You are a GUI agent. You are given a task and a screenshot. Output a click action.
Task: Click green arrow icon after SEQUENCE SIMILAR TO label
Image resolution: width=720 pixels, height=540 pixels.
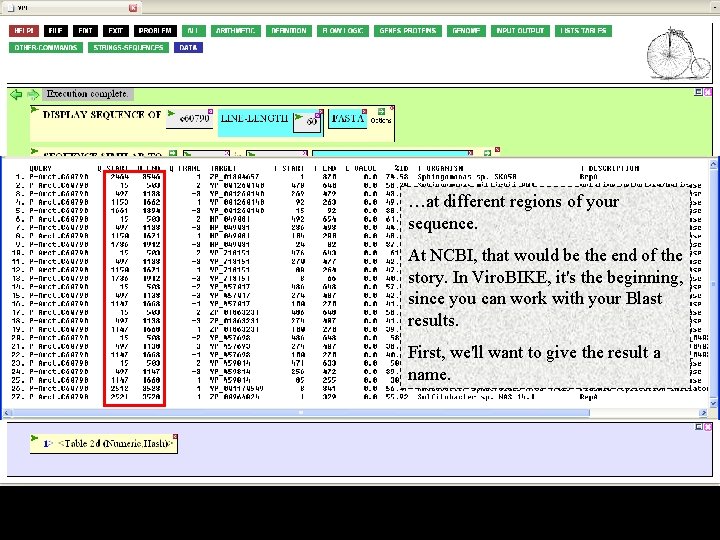click(x=173, y=153)
